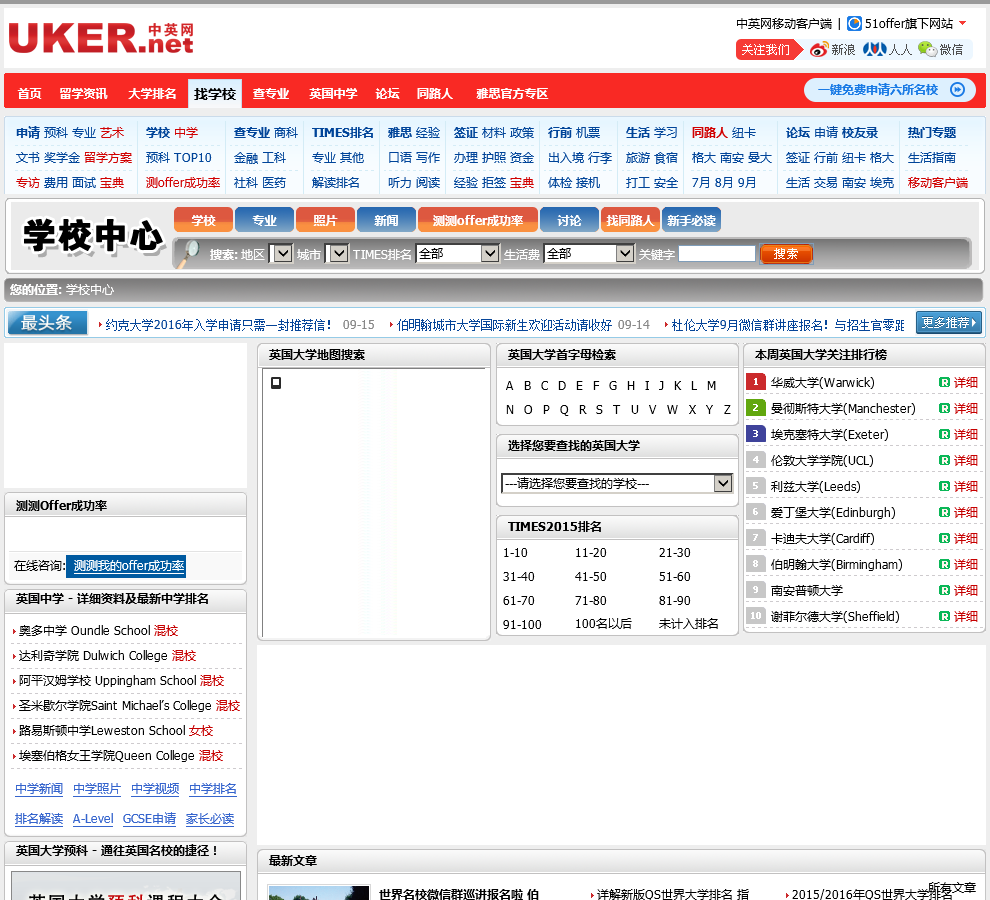Click rank 1 badge next to Warwick
The width and height of the screenshot is (990, 900).
point(755,381)
